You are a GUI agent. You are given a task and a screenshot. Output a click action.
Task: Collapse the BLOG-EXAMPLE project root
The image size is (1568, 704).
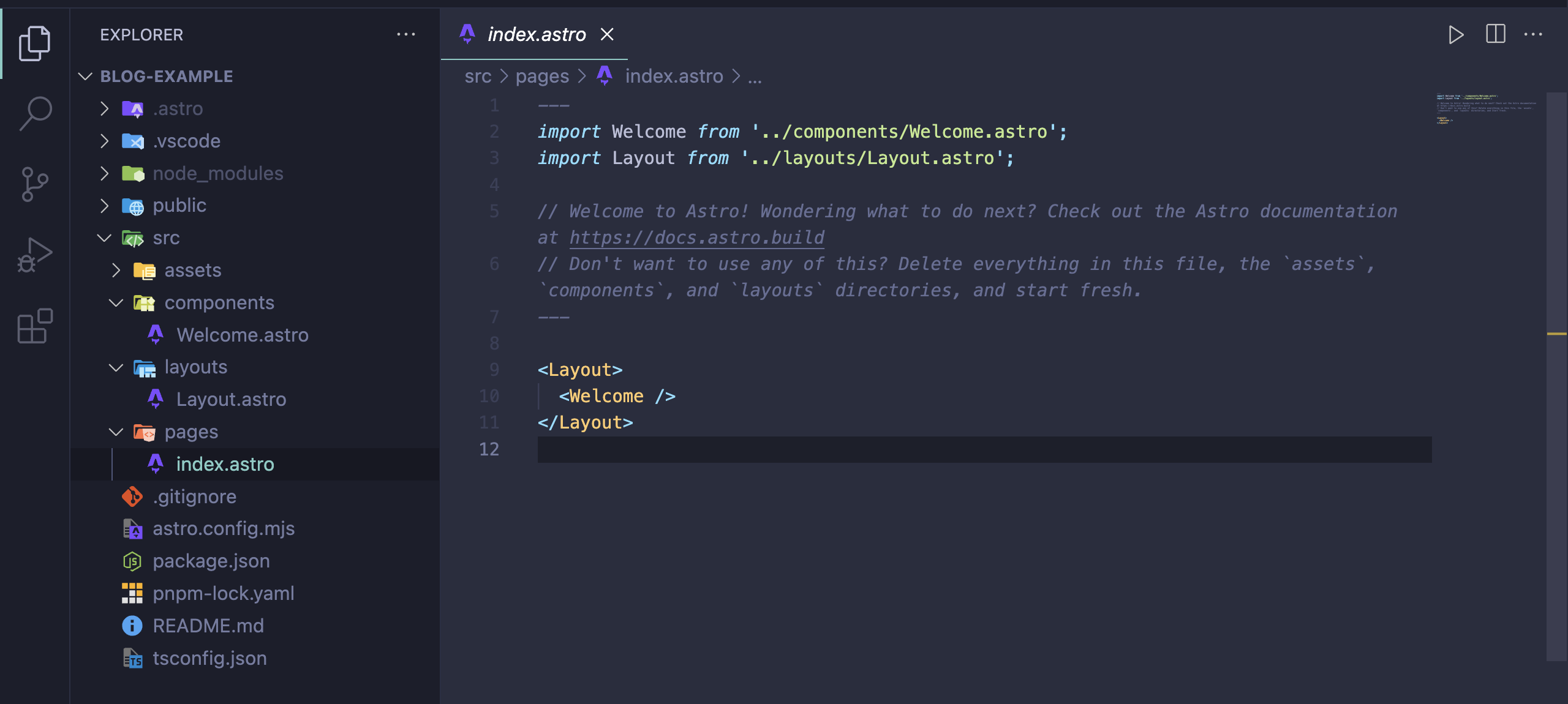[x=86, y=76]
